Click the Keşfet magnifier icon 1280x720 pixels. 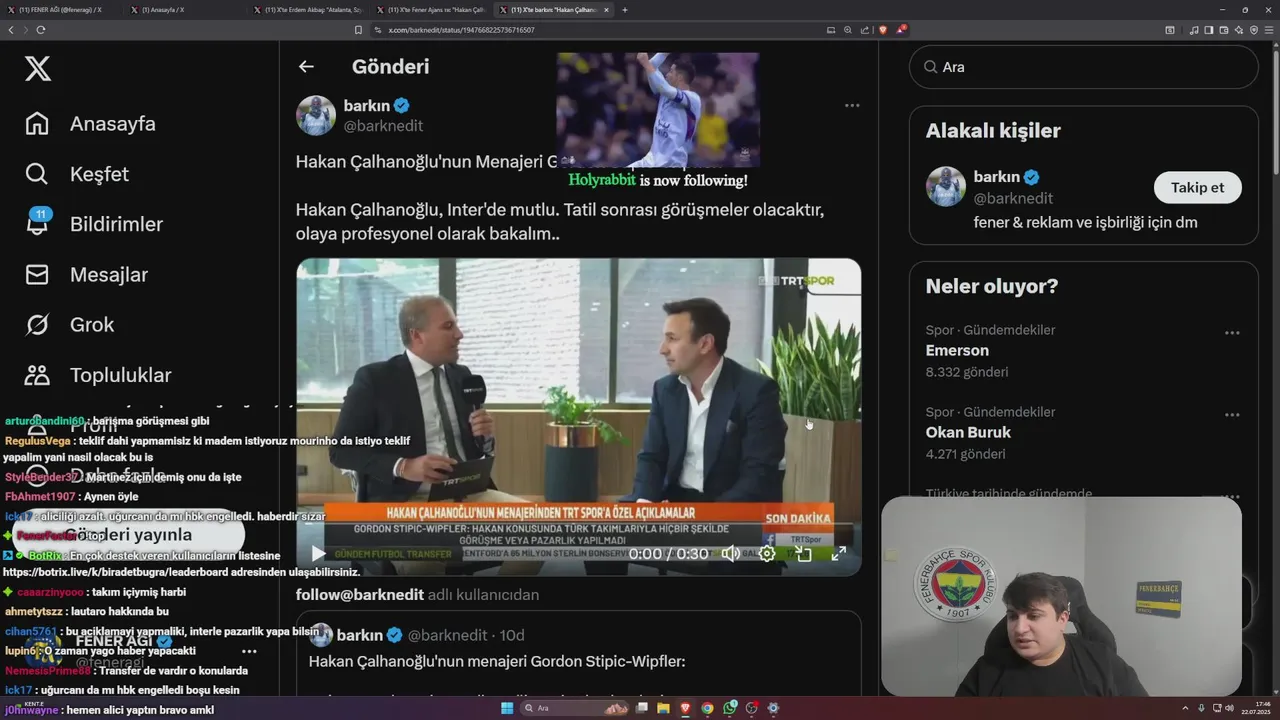[x=37, y=174]
